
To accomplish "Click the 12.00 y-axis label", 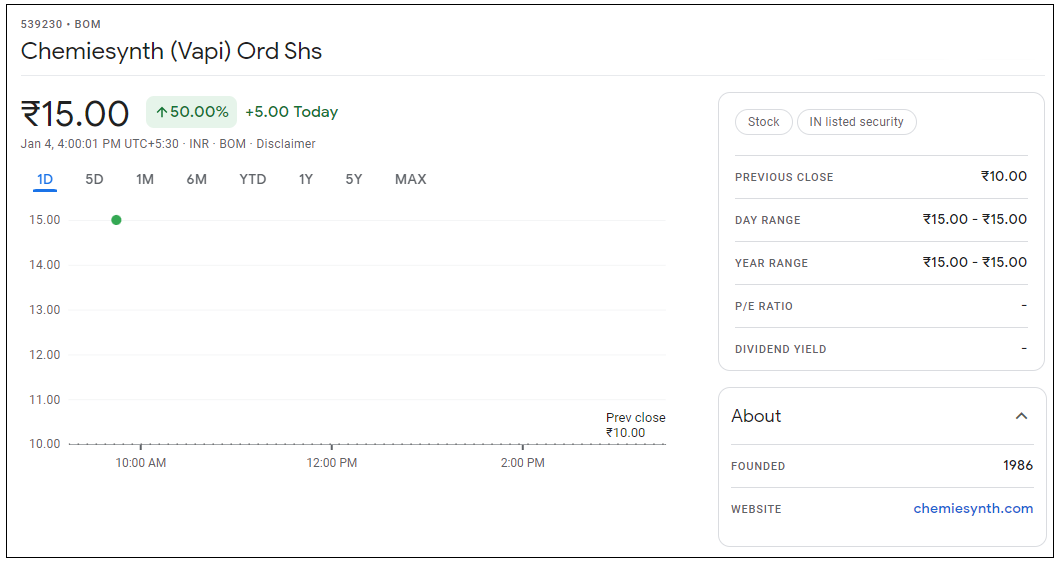I will click(45, 354).
